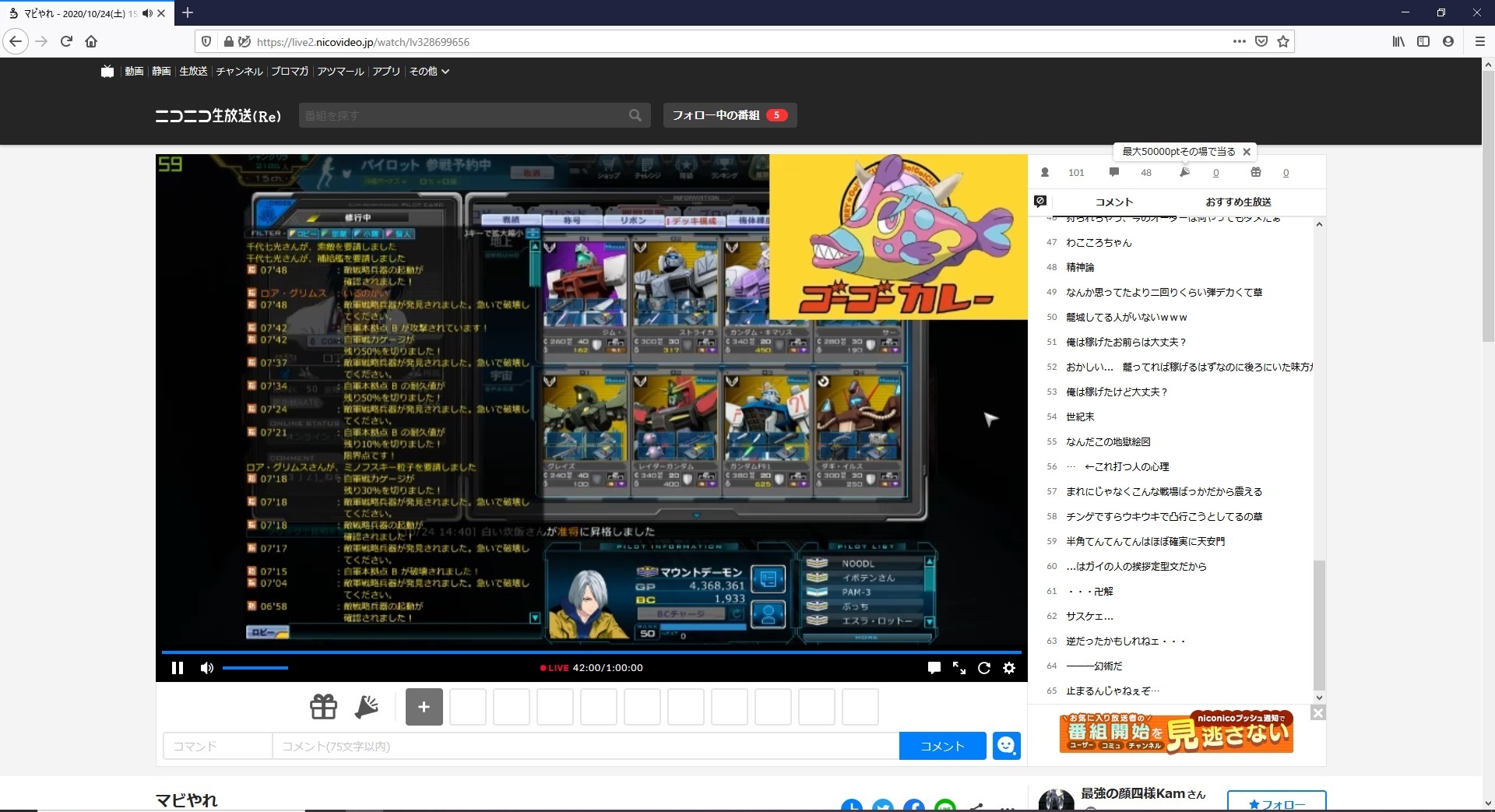Open チャンネル in the top navigation
The image size is (1495, 812).
coord(239,71)
